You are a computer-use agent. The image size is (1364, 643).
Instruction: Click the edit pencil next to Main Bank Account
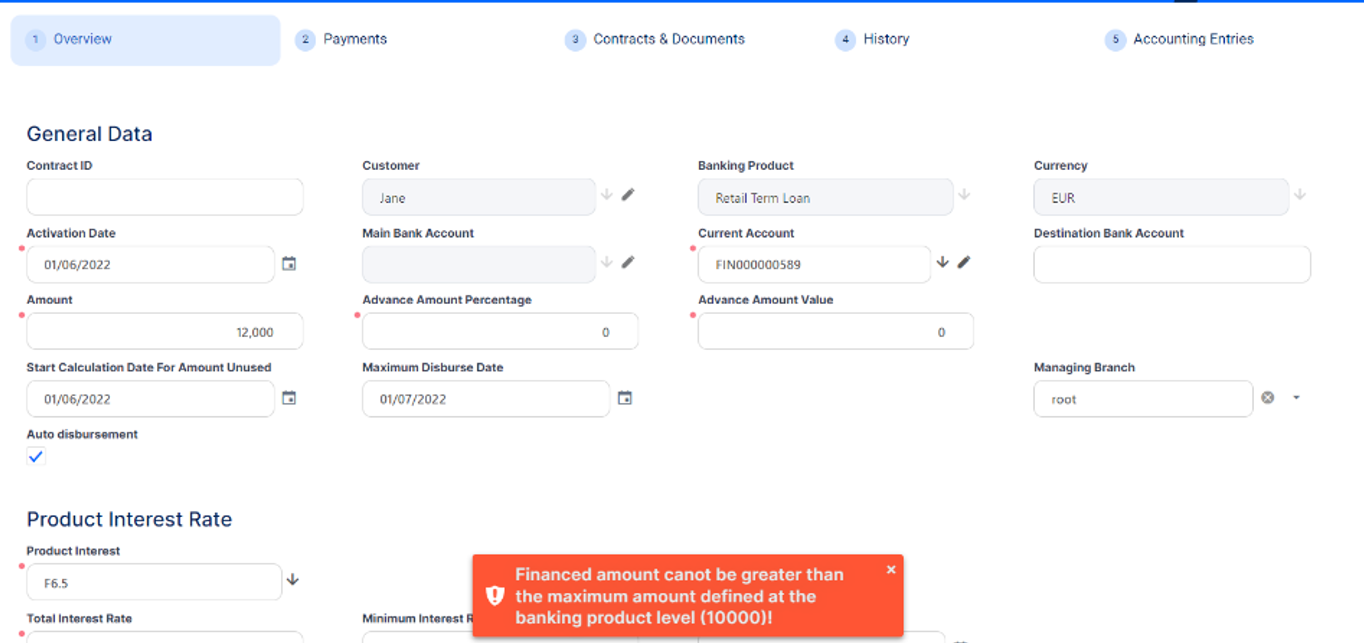tap(628, 262)
